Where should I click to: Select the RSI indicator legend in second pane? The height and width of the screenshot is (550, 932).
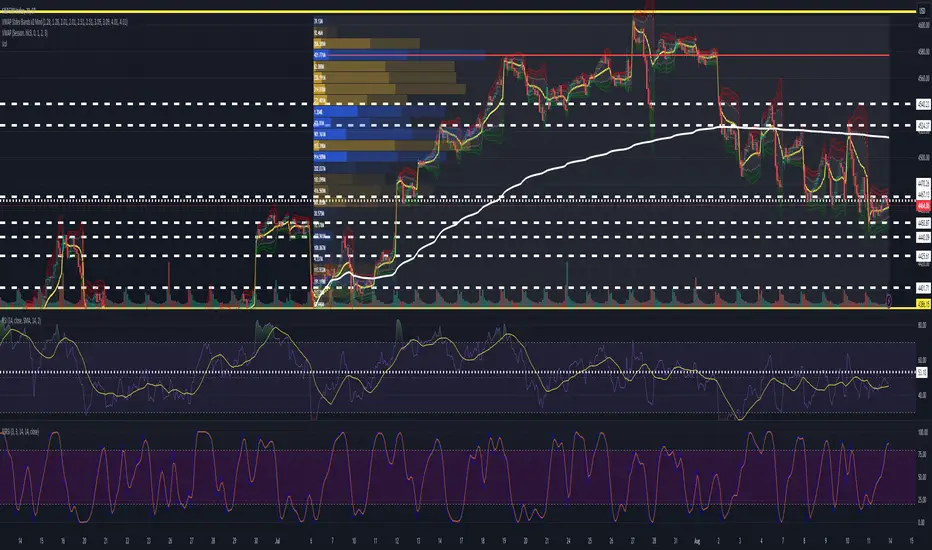click(21, 320)
